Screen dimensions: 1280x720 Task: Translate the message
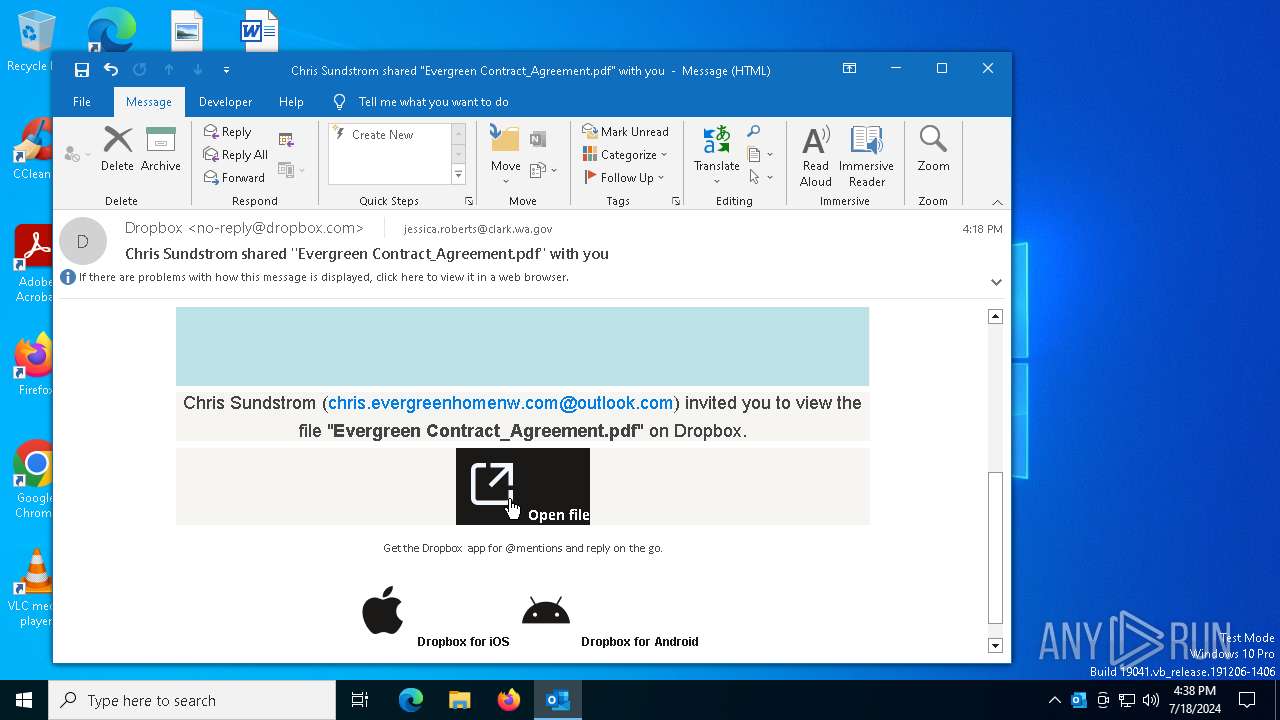point(717,154)
